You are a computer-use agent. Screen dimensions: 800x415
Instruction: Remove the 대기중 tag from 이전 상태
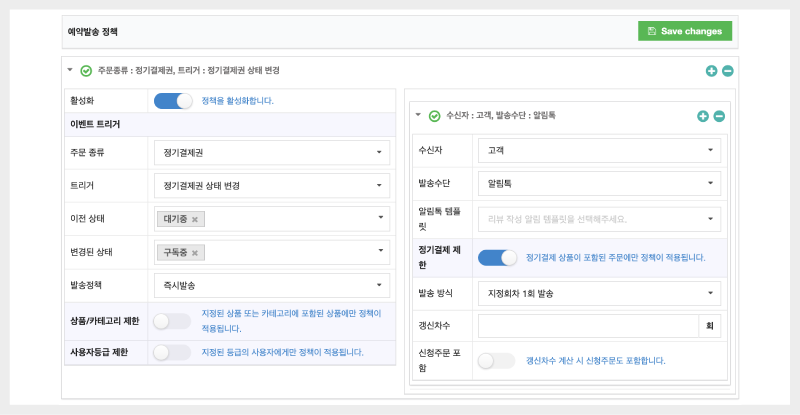[195, 219]
